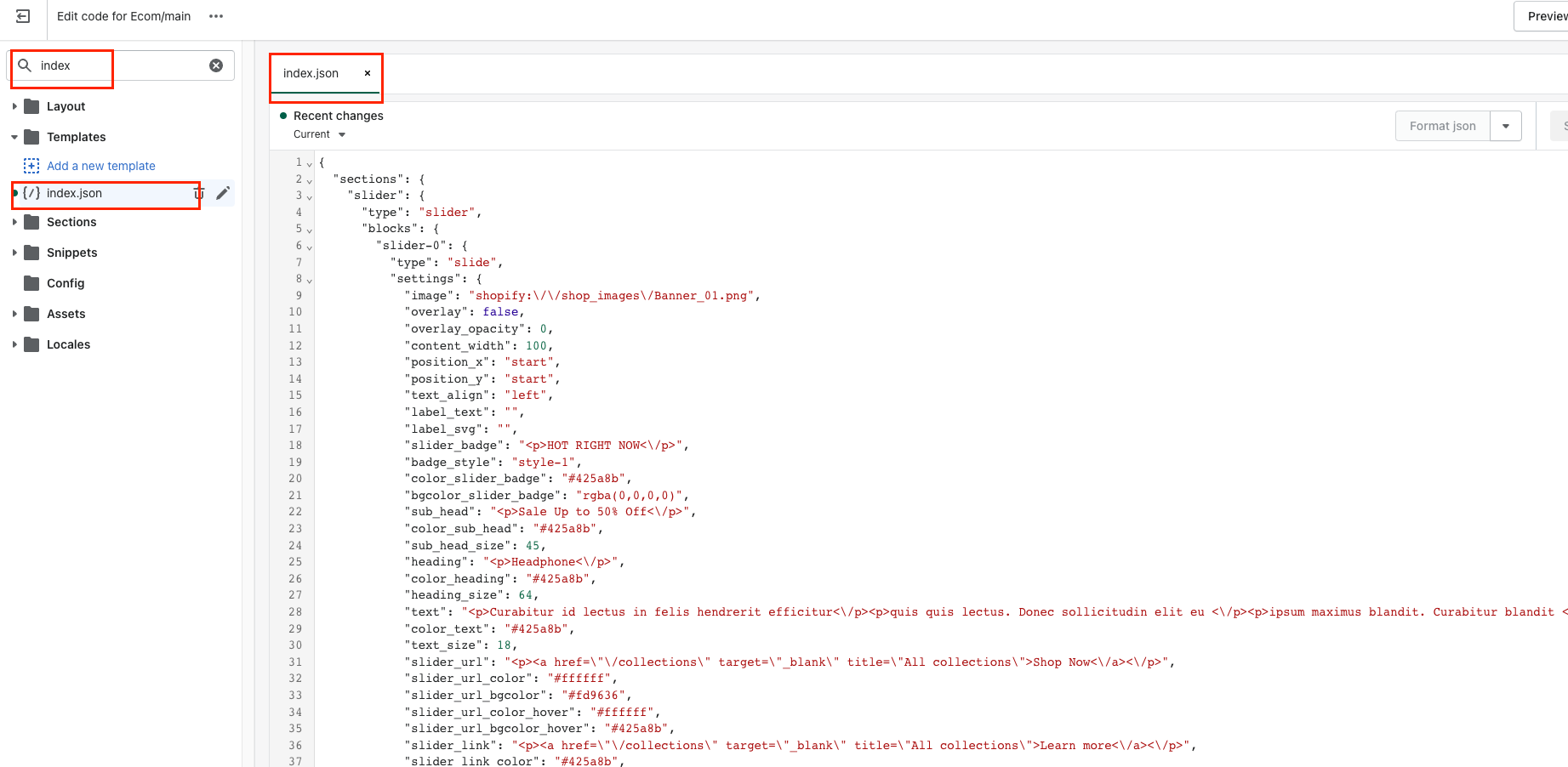The height and width of the screenshot is (767, 1568).
Task: Rename index.json with the pencil icon
Action: tap(223, 193)
